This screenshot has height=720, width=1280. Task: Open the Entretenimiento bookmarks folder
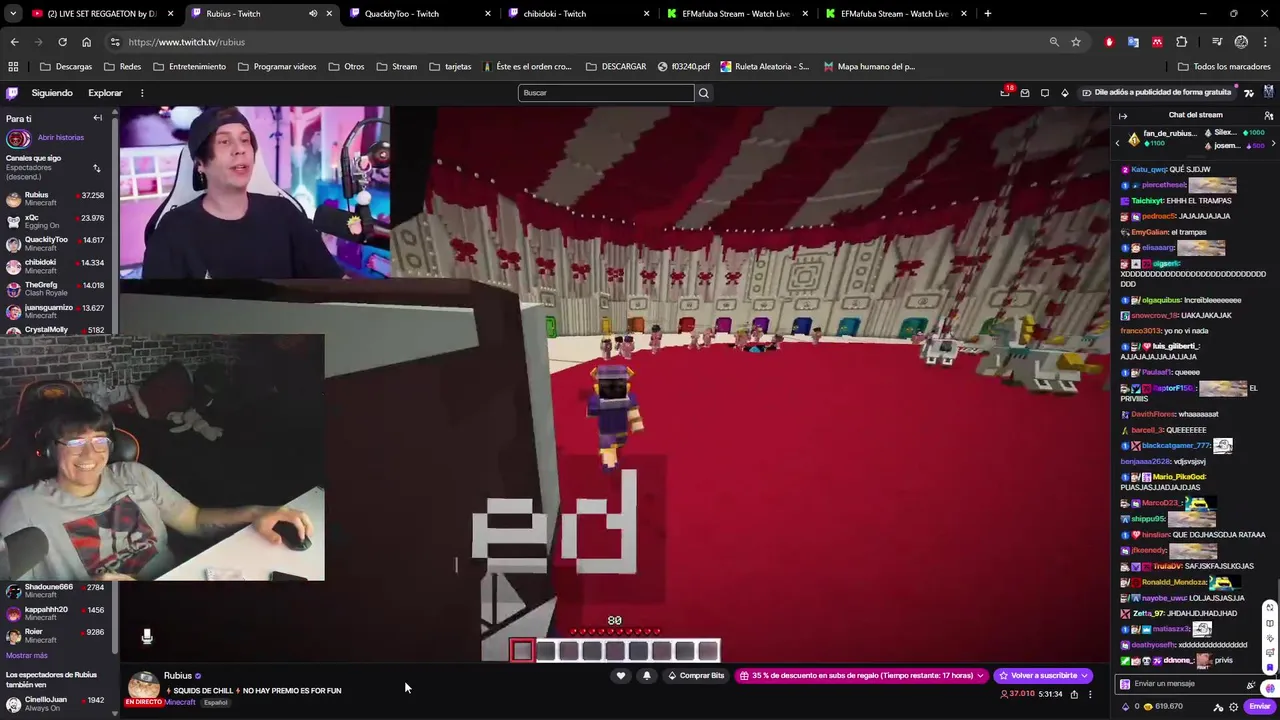(190, 67)
